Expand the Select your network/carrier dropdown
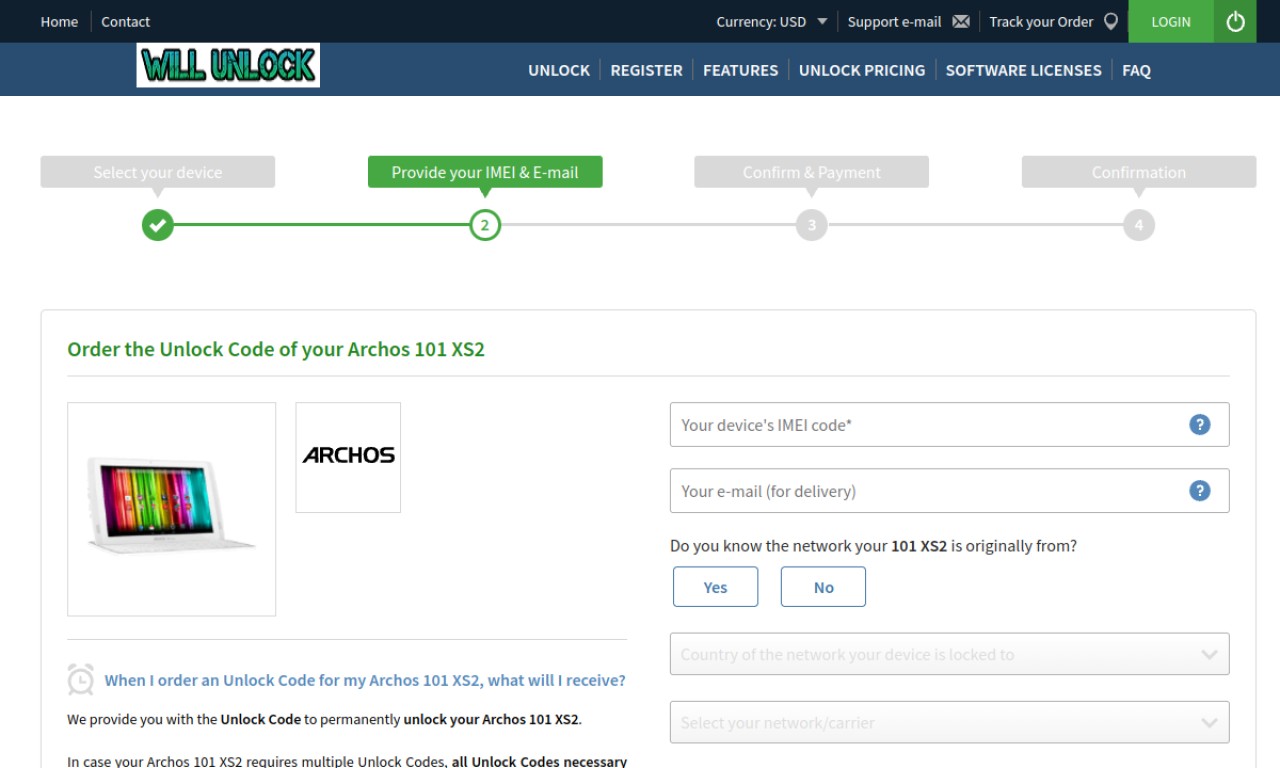The image size is (1280, 768). (x=949, y=722)
